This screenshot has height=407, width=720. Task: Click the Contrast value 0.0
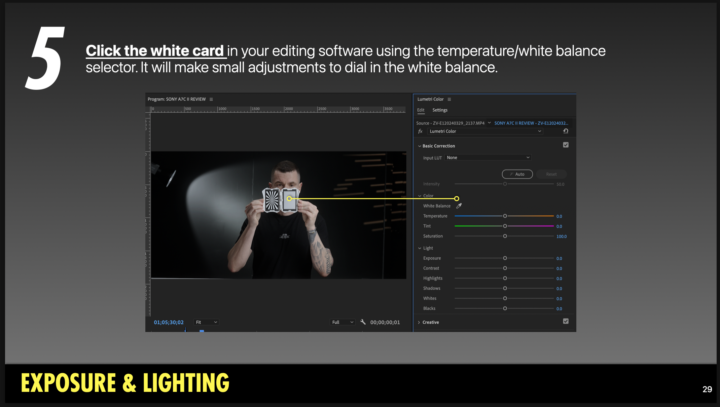click(559, 269)
